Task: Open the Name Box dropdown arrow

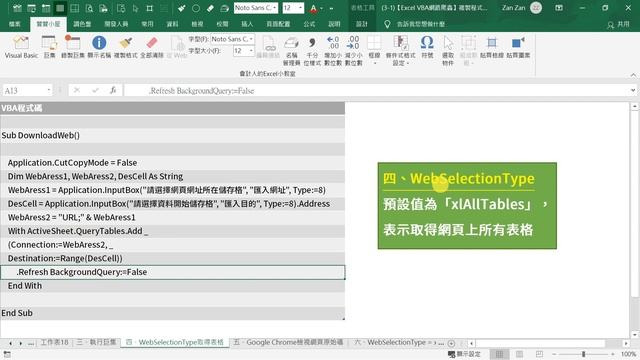Action: (x=49, y=90)
